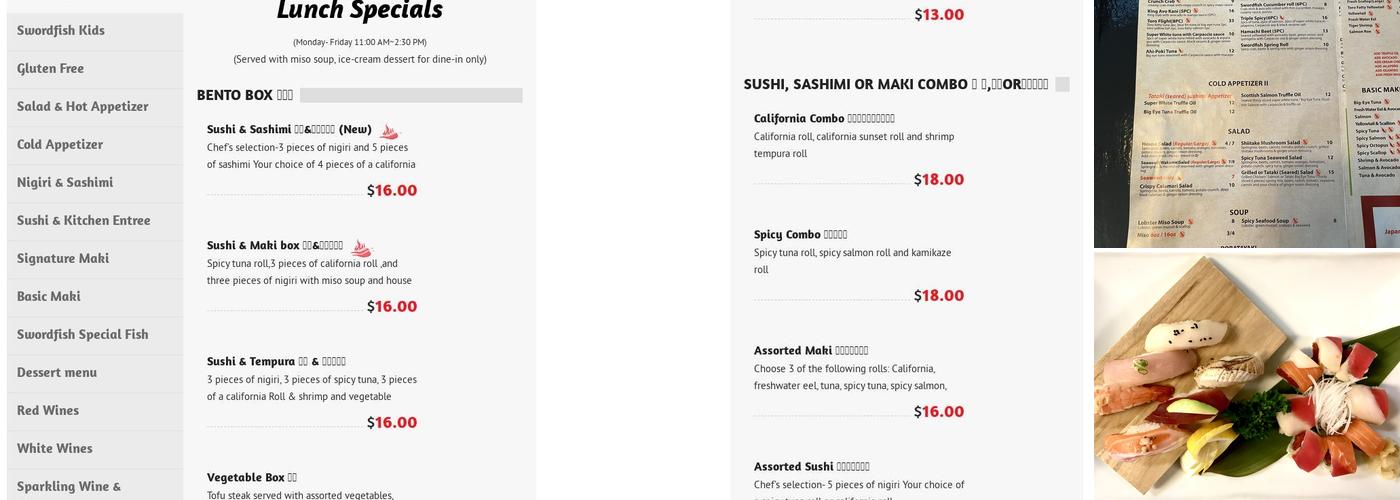Show the Red Wines list
This screenshot has height=500, width=1400.
coord(48,410)
